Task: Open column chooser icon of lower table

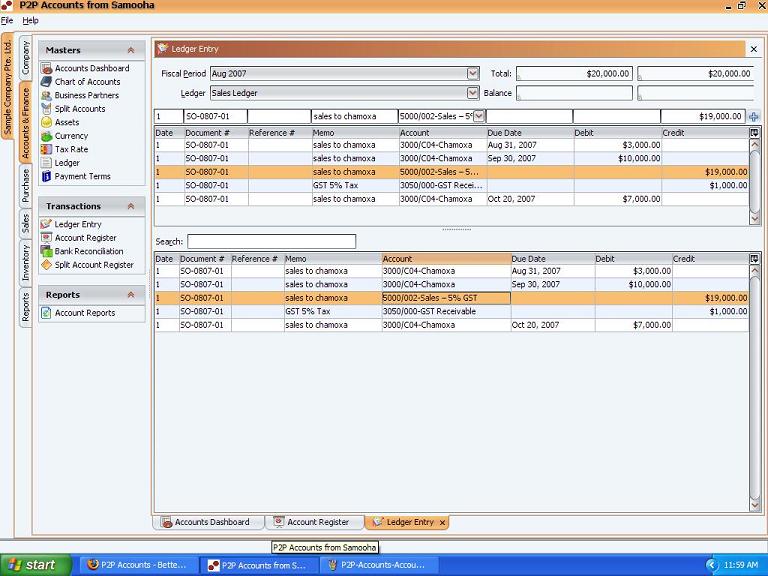Action: 754,259
